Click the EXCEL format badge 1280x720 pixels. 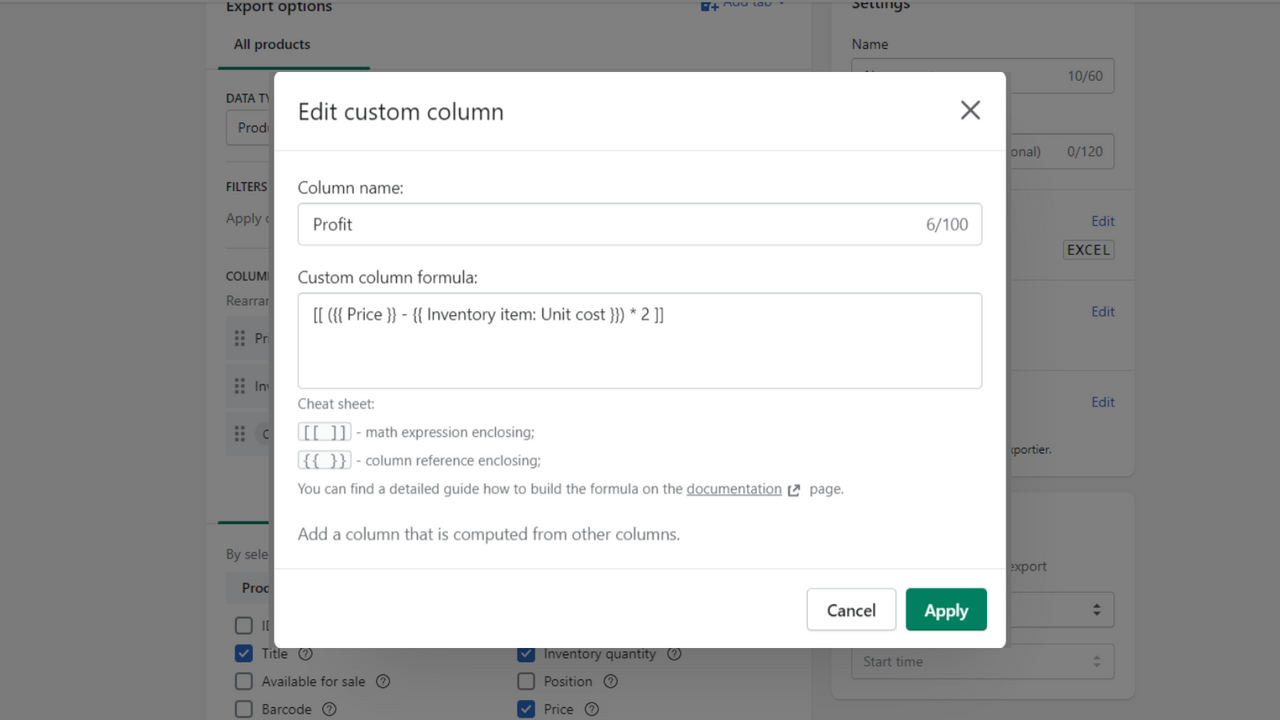point(1088,250)
